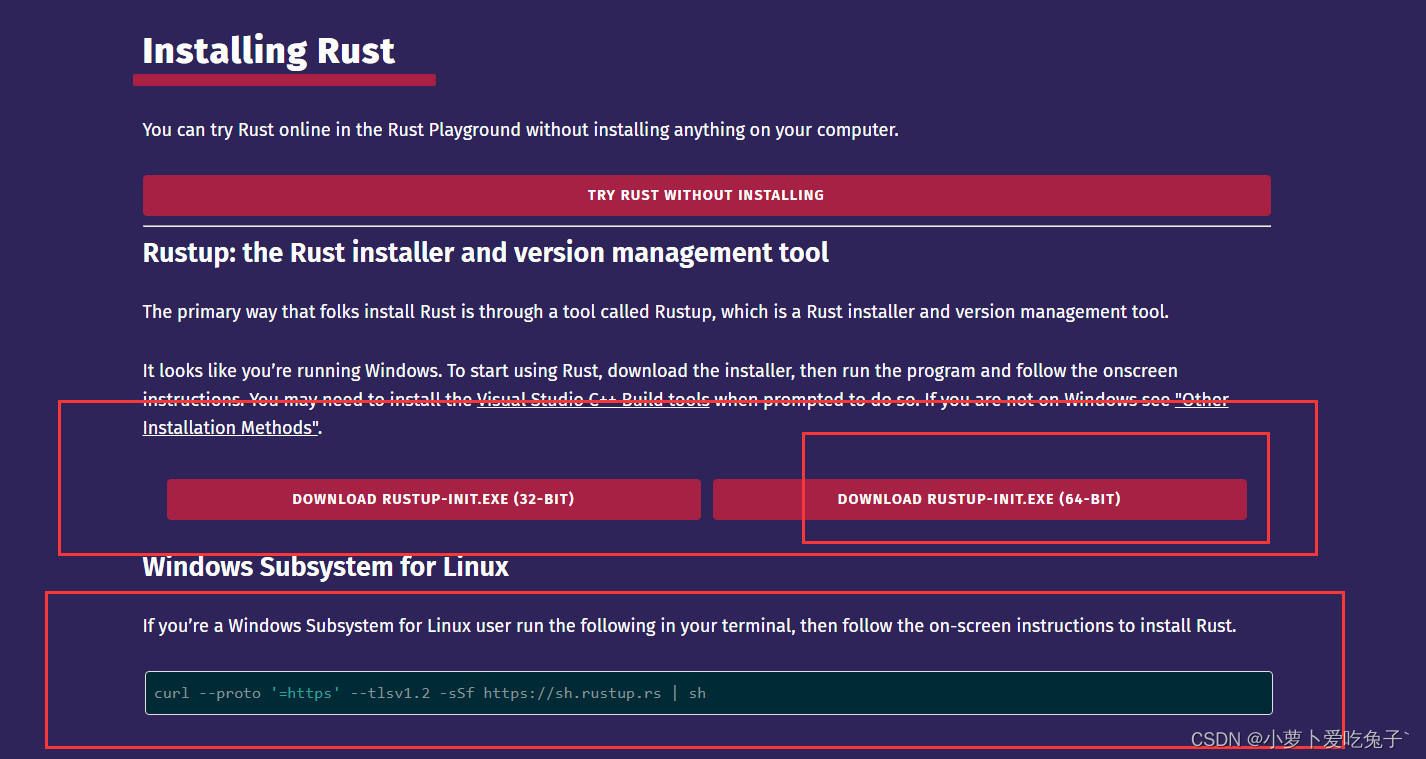Click the Windows Subsystem for Linux heading
Viewport: 1426px width, 759px height.
(326, 567)
